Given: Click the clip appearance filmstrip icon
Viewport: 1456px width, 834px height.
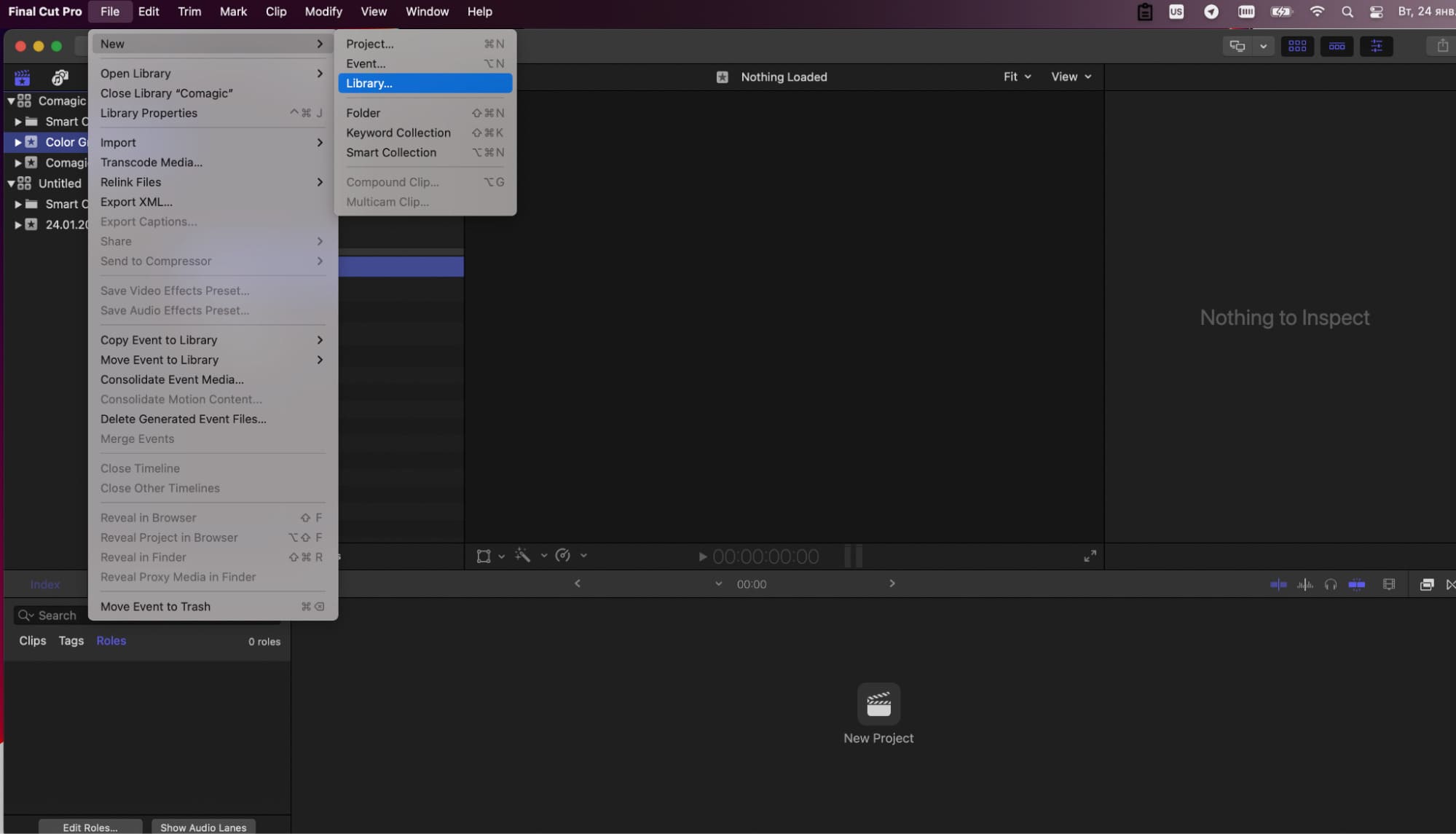Looking at the screenshot, I should point(1389,584).
